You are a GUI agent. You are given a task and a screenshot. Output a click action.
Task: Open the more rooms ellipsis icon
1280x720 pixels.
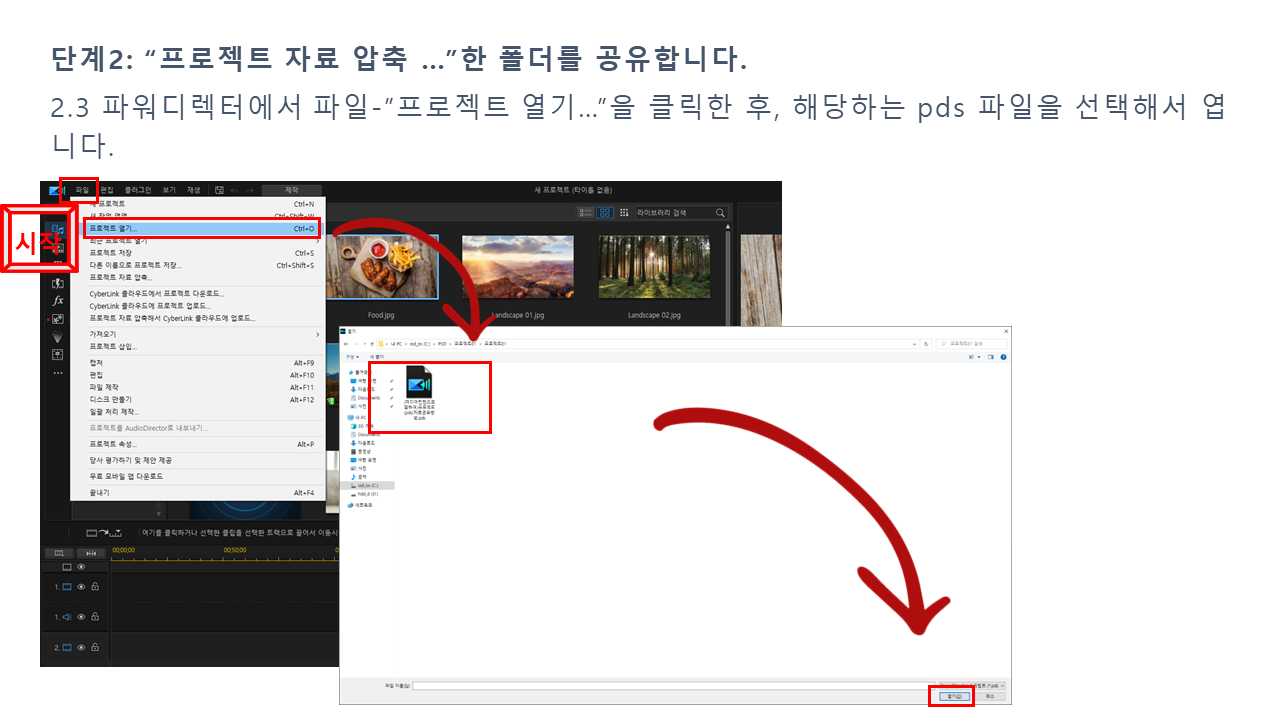click(58, 373)
